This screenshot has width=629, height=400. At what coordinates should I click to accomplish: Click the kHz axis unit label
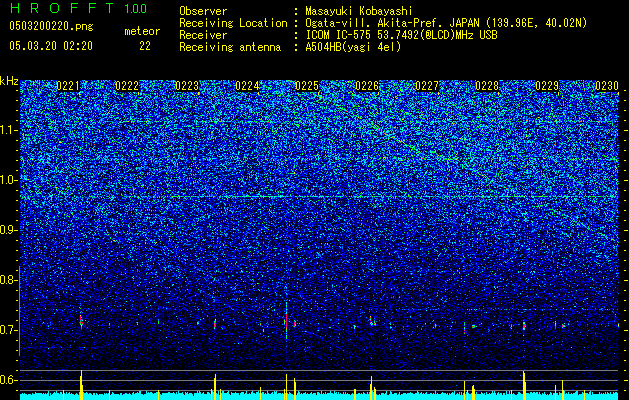pos(9,81)
